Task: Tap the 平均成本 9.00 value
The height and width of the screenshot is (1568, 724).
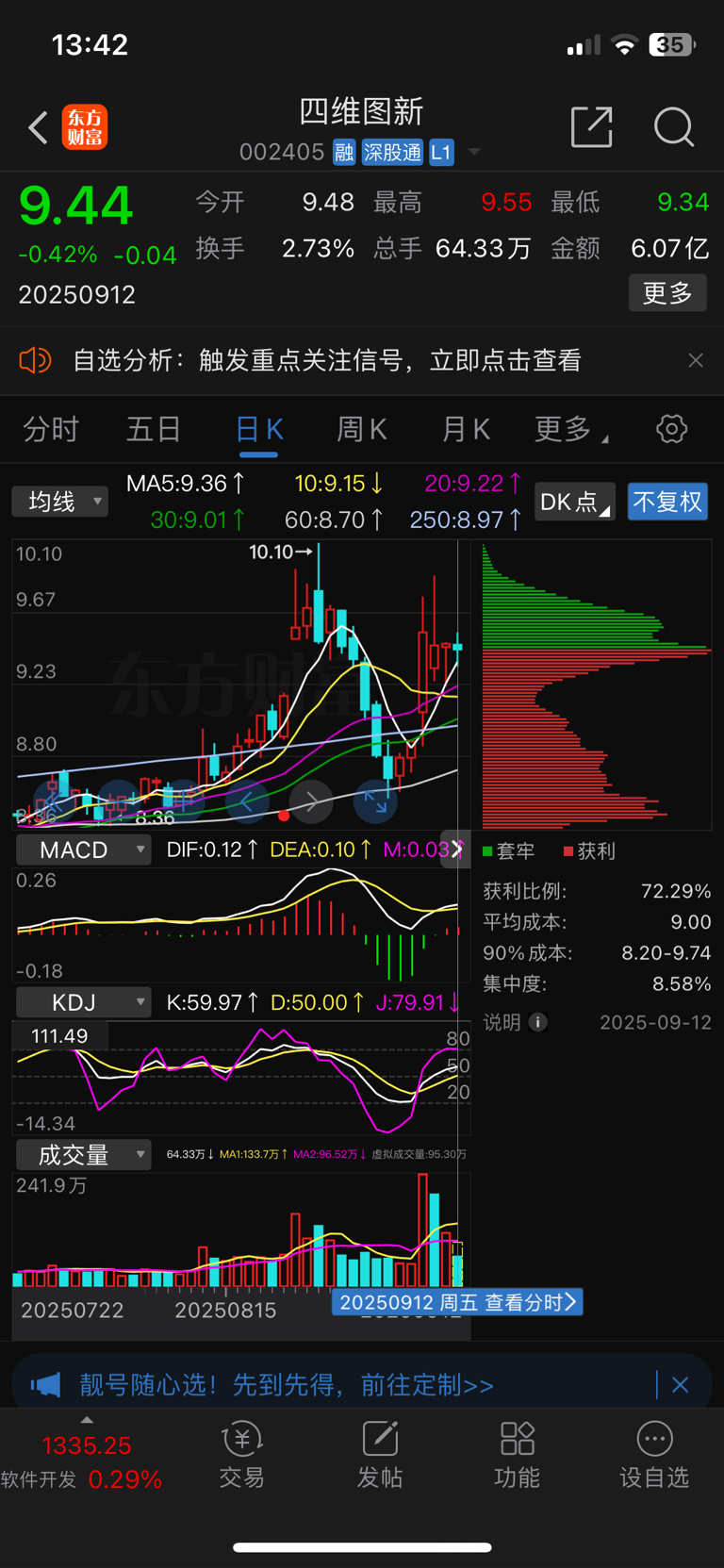Action: pos(691,922)
